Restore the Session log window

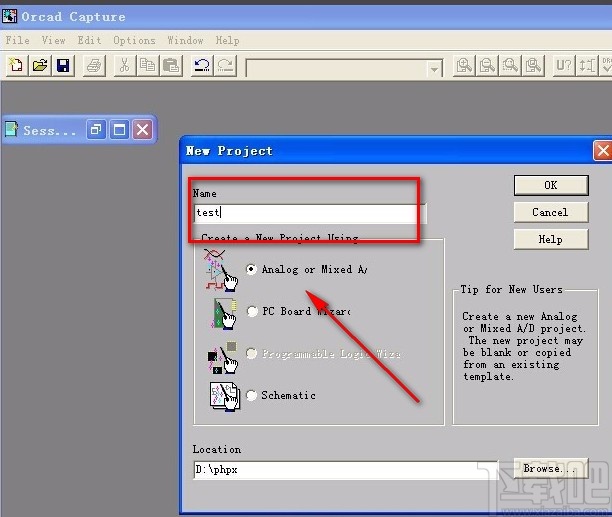coord(96,129)
